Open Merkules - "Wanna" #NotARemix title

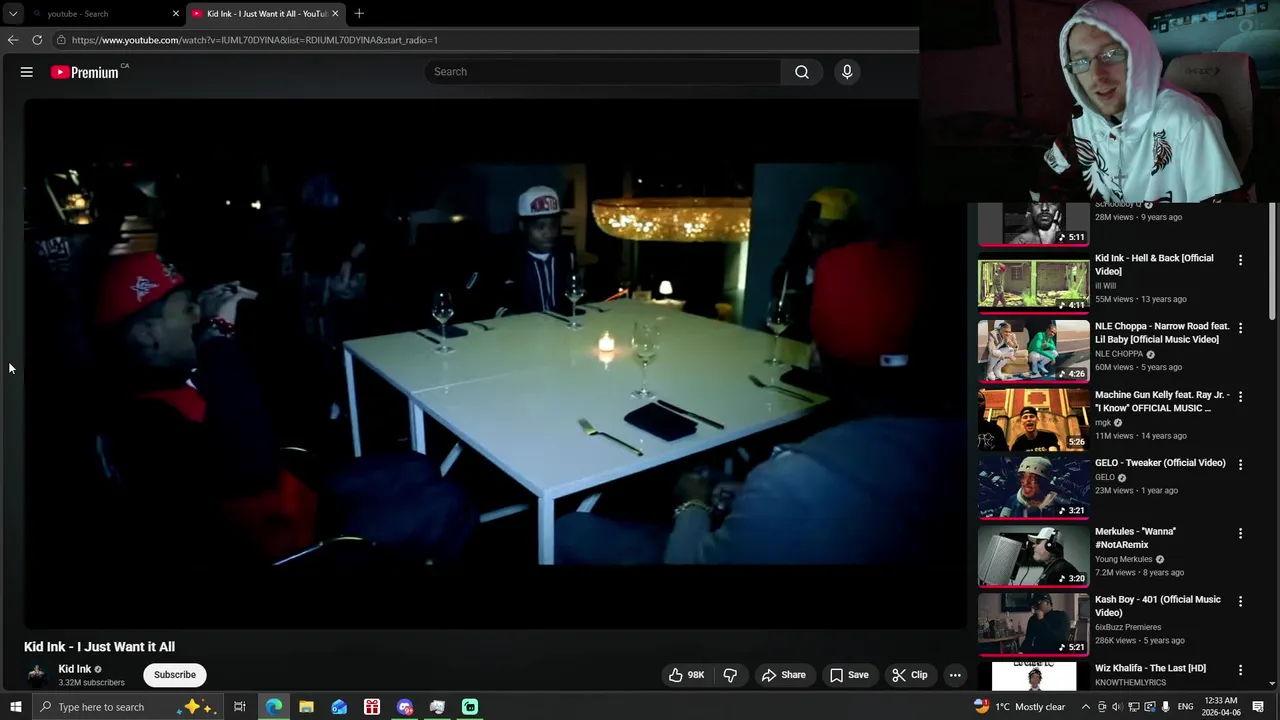[1136, 538]
